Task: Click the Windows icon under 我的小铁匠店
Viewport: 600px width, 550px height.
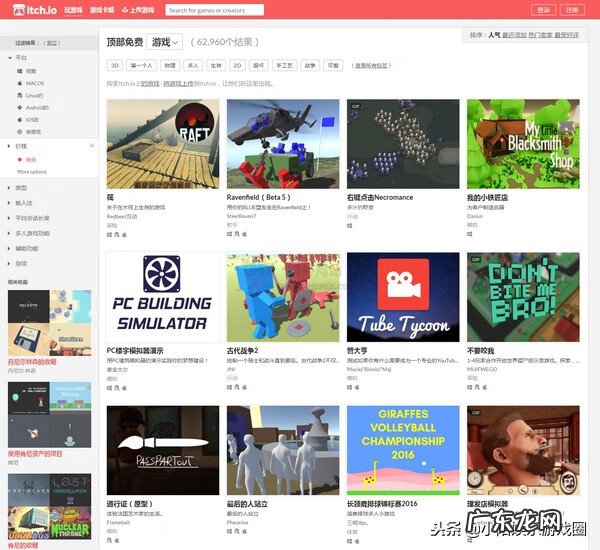Action: pos(470,233)
